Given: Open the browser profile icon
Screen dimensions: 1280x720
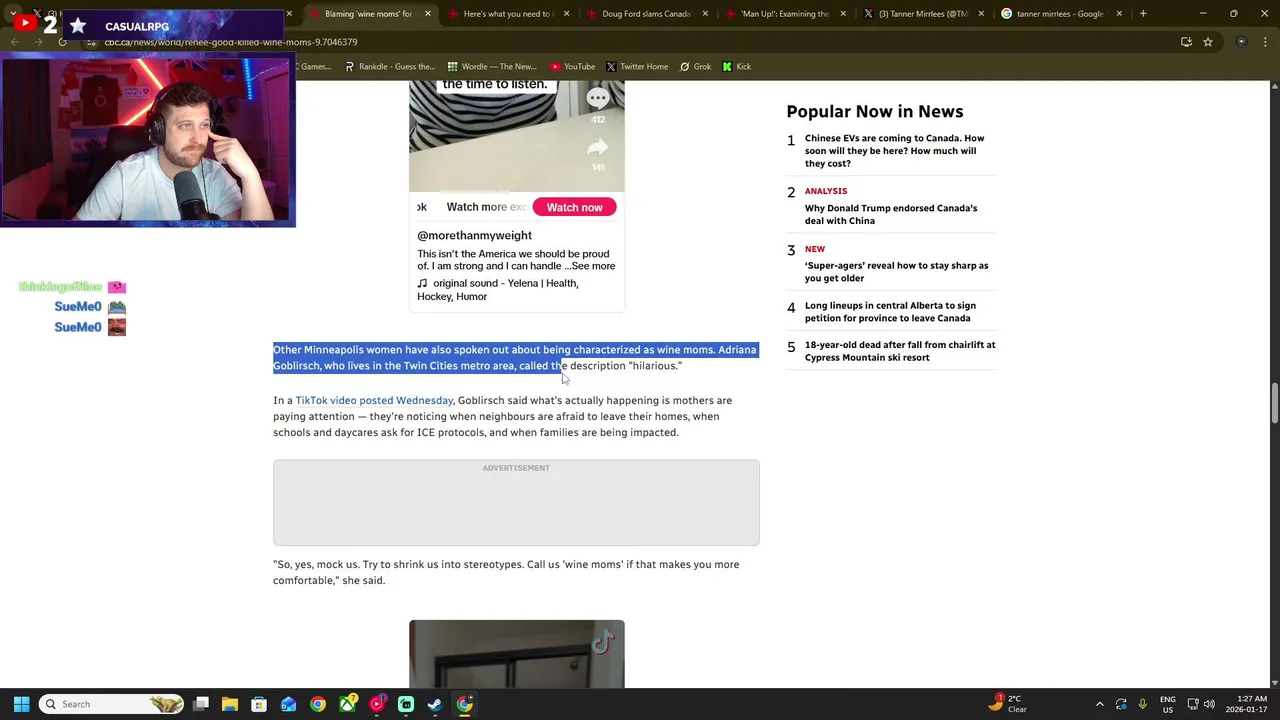Looking at the screenshot, I should coord(1242,42).
